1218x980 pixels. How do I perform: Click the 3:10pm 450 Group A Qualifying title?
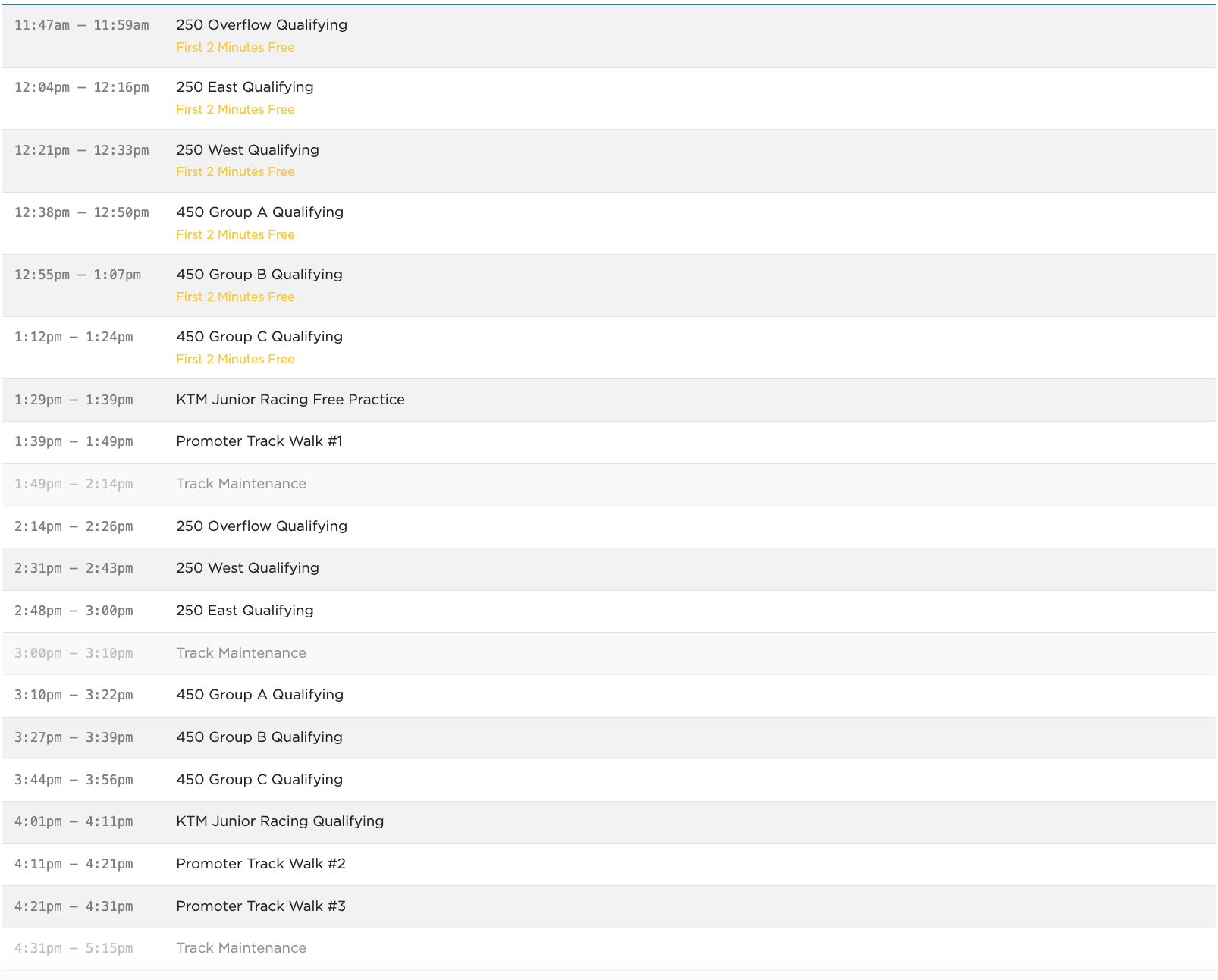[x=259, y=695]
